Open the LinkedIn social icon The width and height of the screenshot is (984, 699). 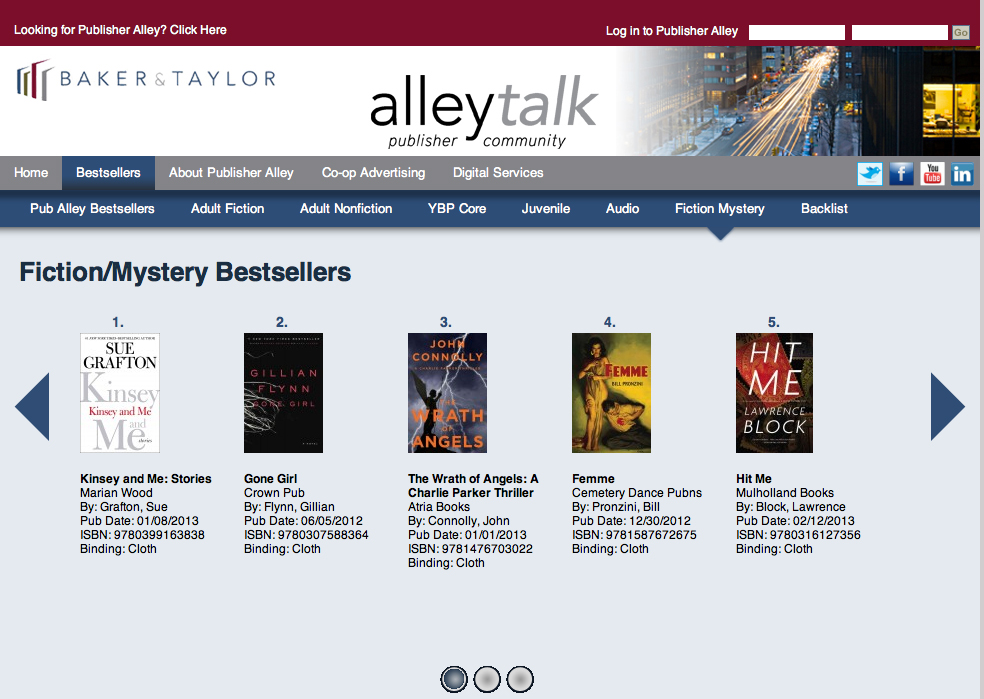point(962,173)
